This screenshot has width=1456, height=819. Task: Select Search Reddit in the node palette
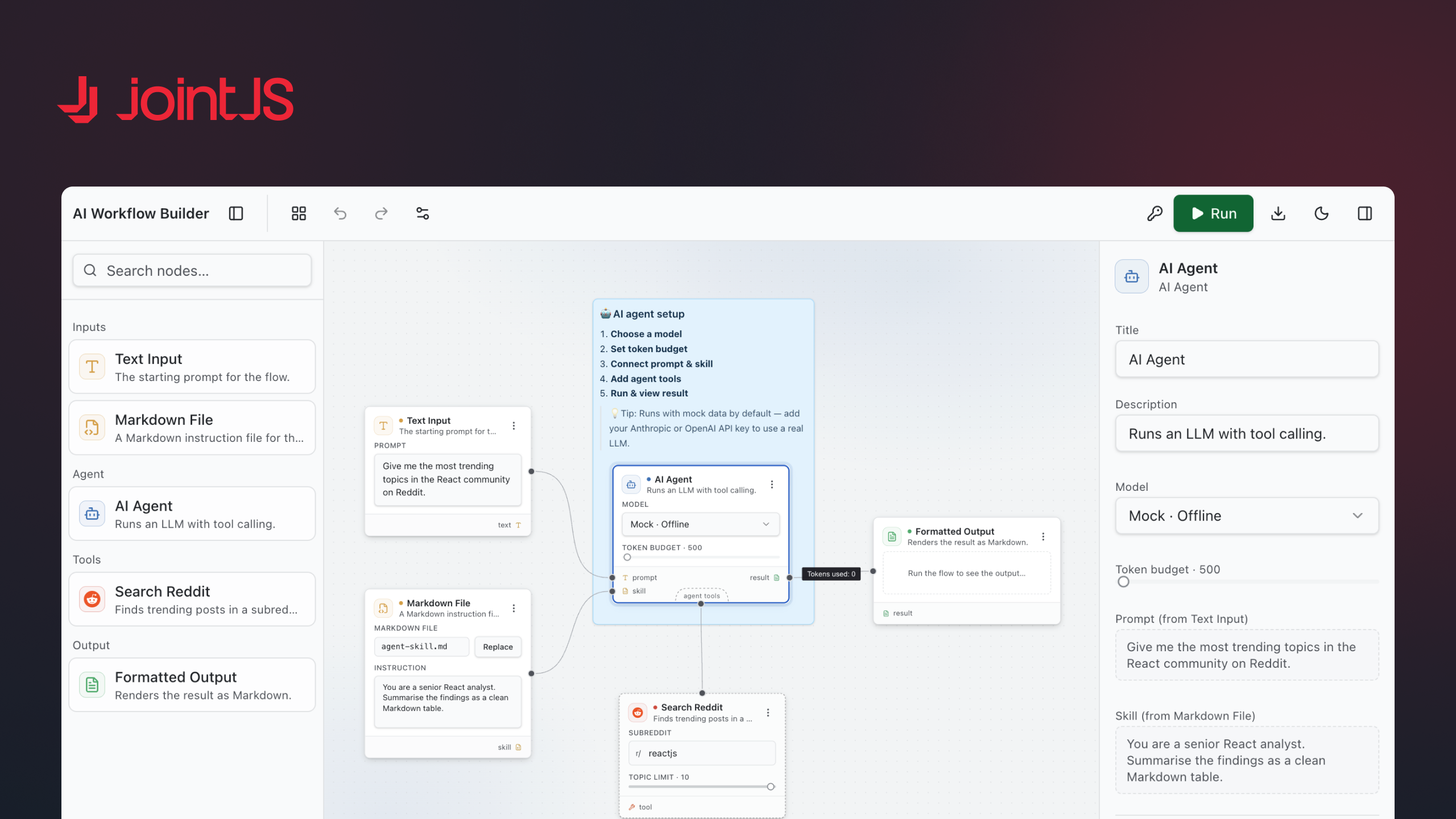click(x=192, y=599)
